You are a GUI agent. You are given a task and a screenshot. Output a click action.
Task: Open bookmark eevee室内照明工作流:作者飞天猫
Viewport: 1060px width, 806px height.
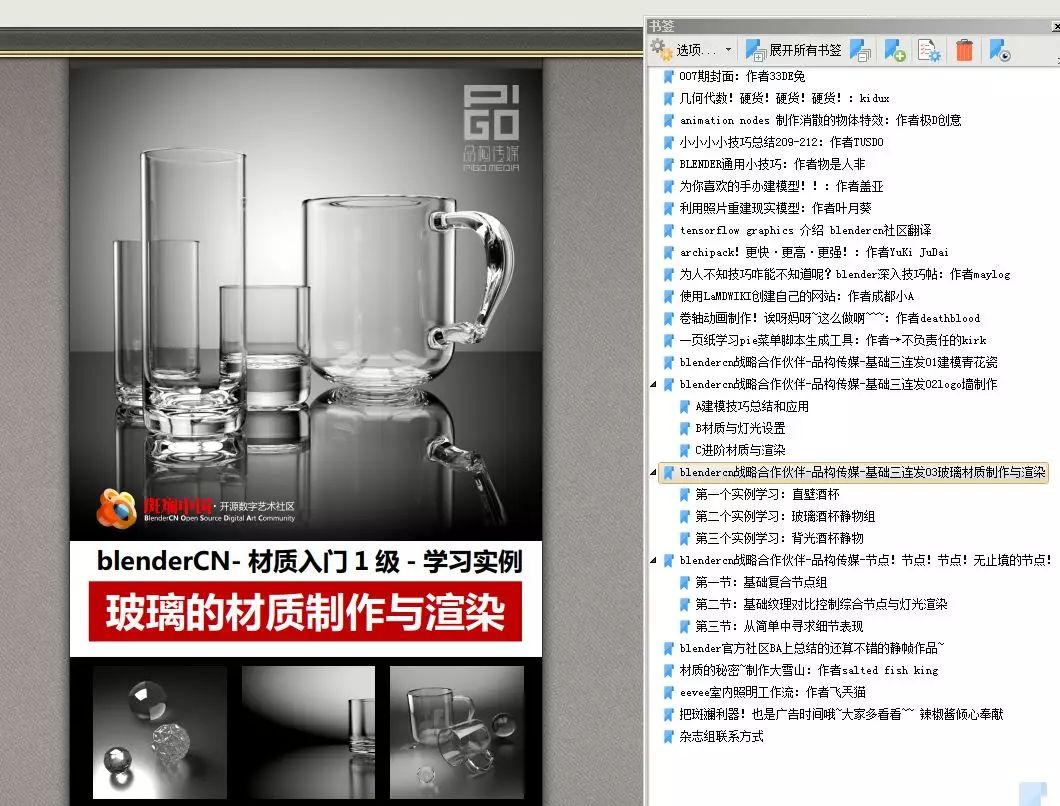pyautogui.click(x=772, y=692)
